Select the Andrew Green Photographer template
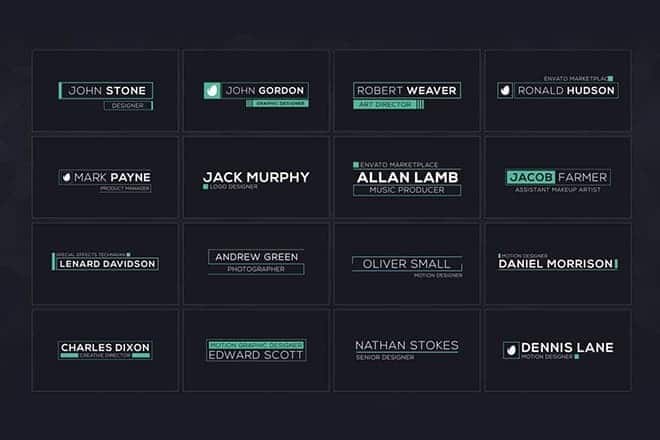 (x=256, y=263)
